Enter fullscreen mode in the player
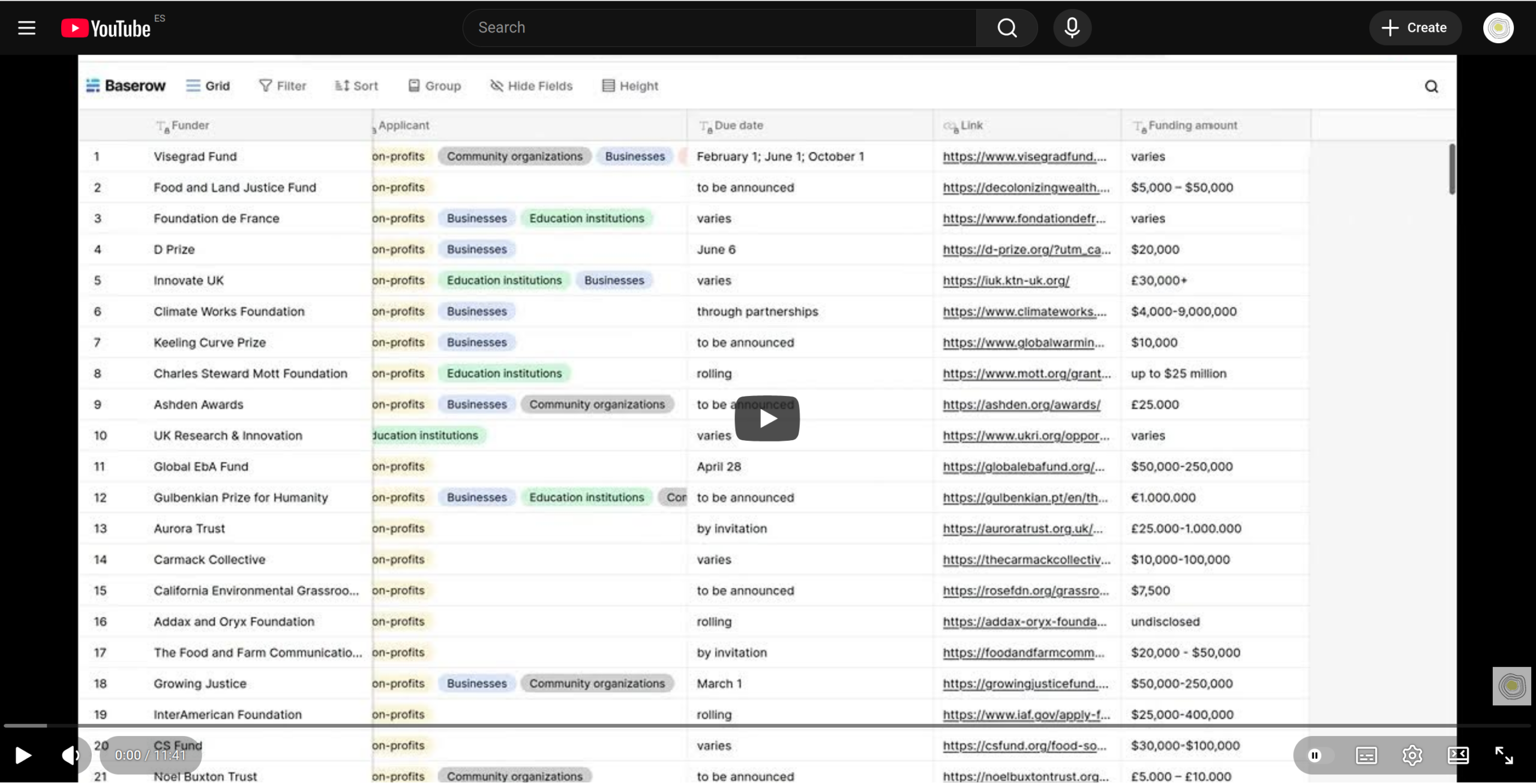Image resolution: width=1536 pixels, height=784 pixels. 1504,755
